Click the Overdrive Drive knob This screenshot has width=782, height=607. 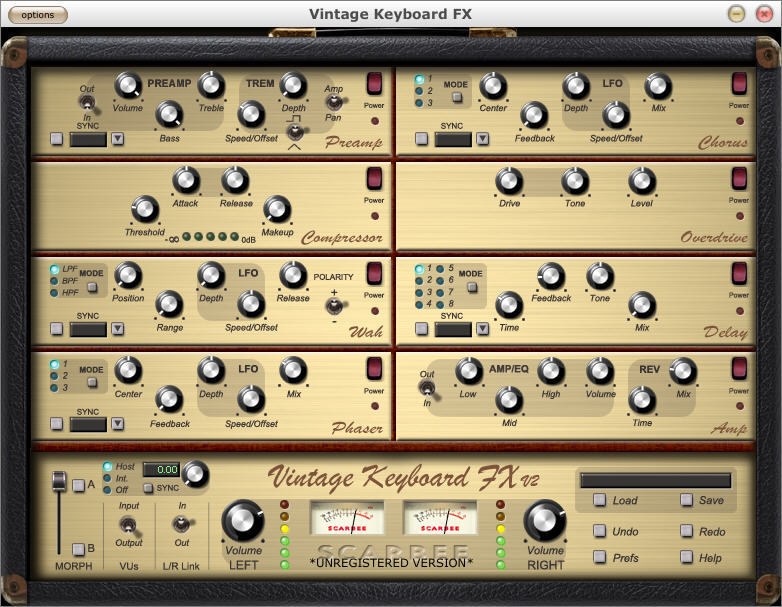(509, 181)
